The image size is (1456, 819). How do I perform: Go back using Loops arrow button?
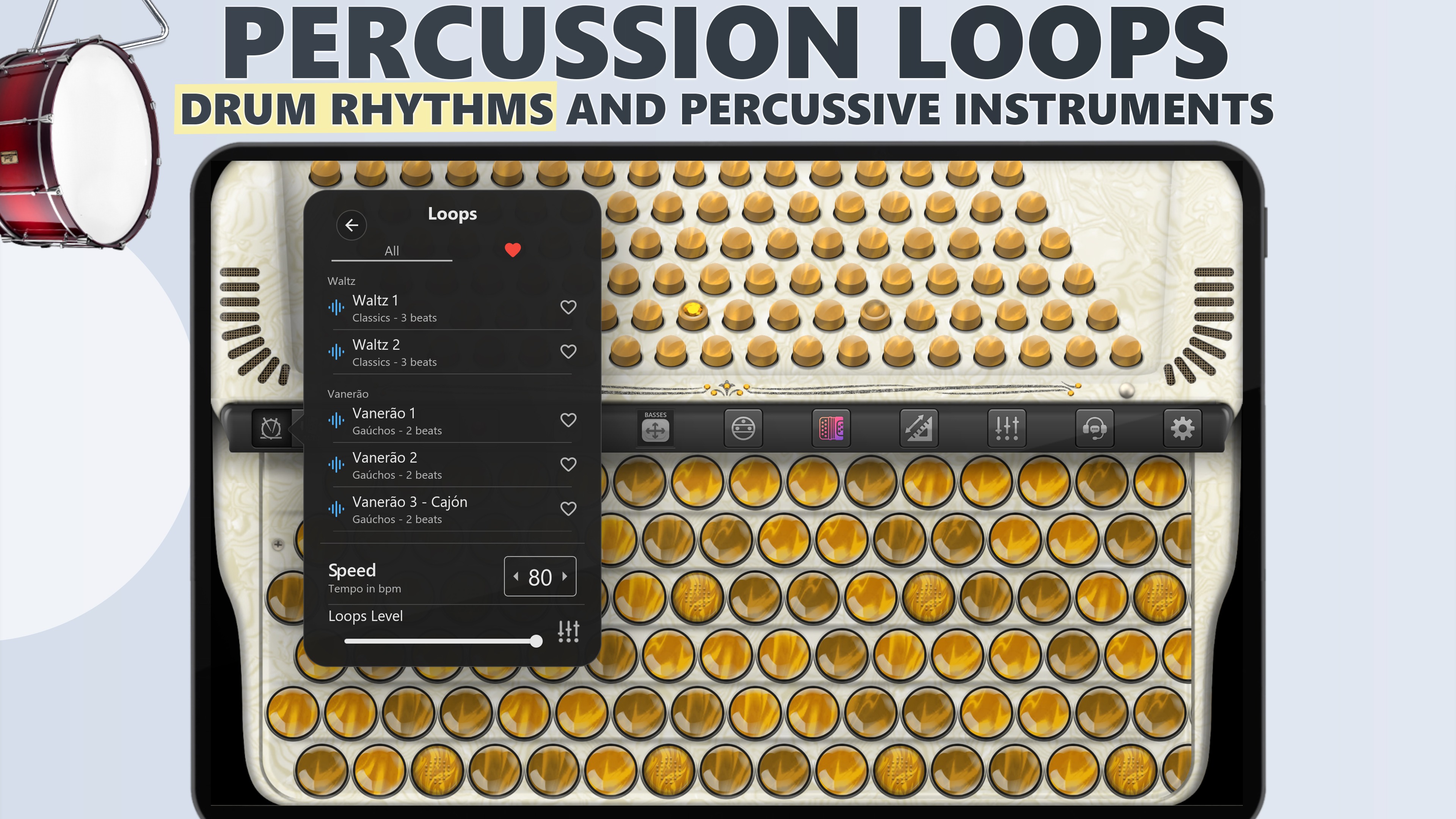pos(351,226)
